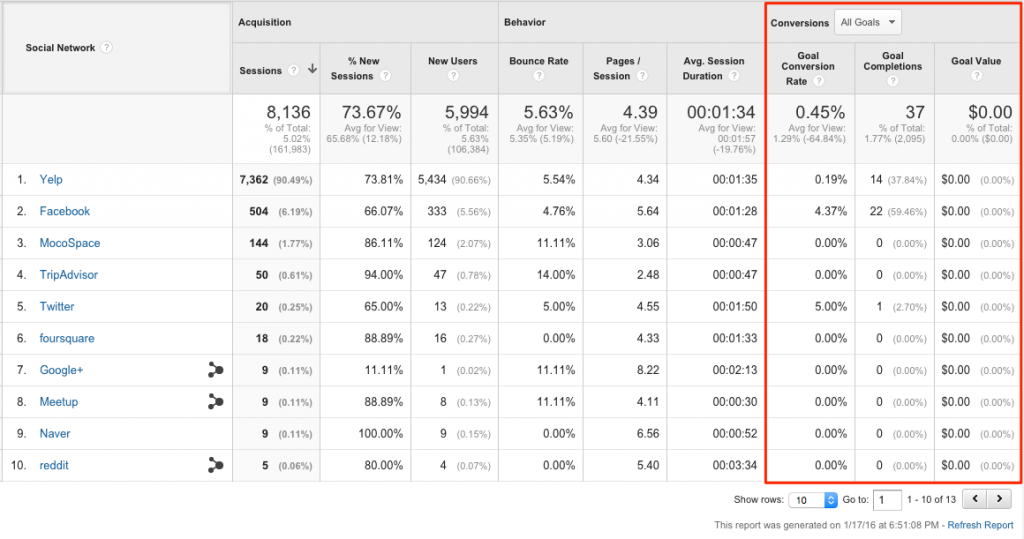The width and height of the screenshot is (1024, 539).
Task: Click overall bounce rate 5.63%
Action: pyautogui.click(x=548, y=112)
